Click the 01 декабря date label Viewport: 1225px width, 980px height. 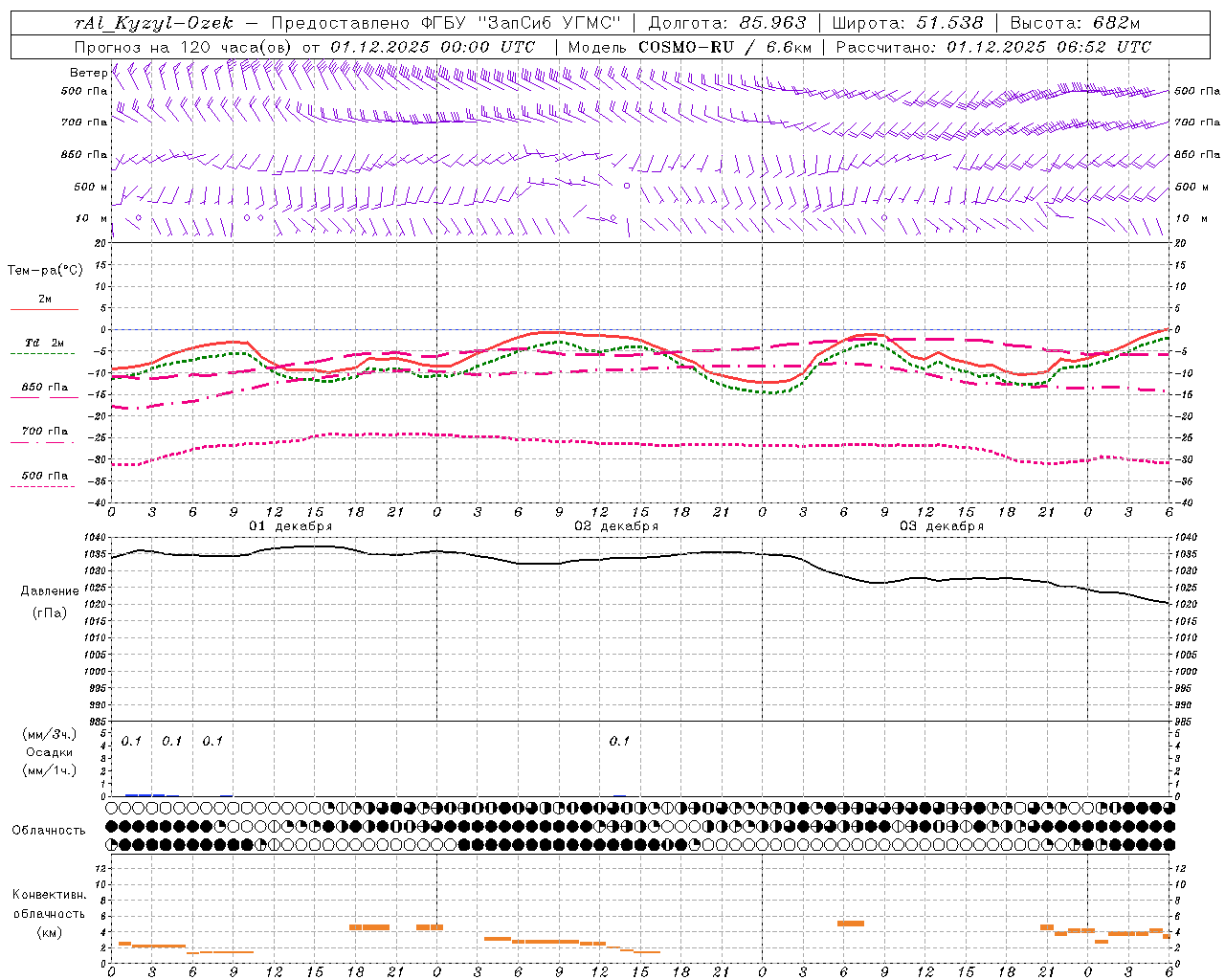[x=291, y=526]
